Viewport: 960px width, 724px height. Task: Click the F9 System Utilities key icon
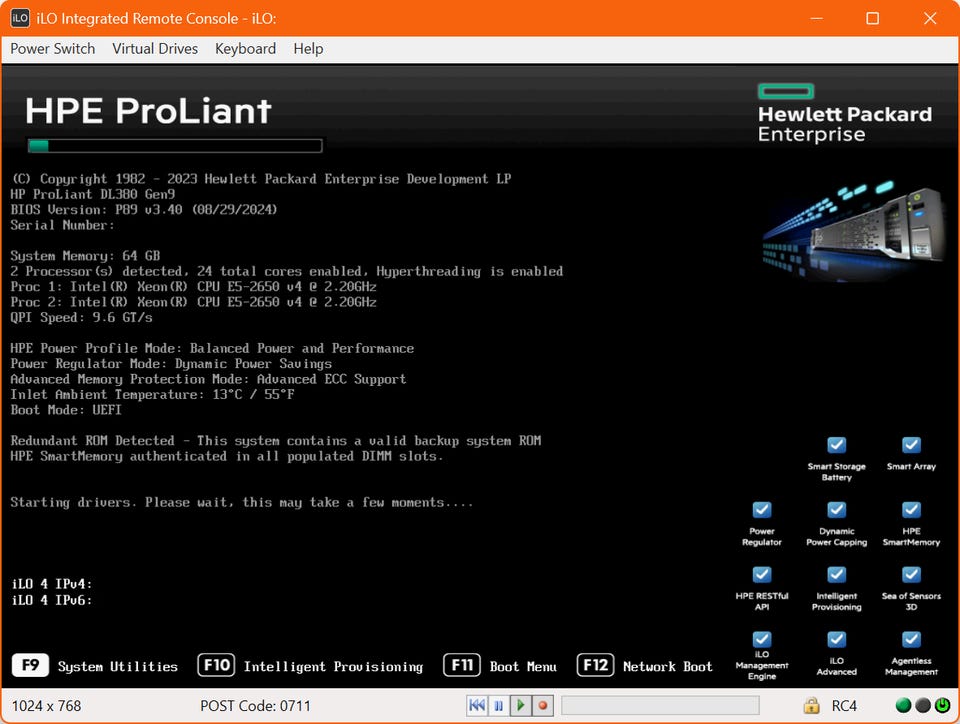pyautogui.click(x=30, y=665)
